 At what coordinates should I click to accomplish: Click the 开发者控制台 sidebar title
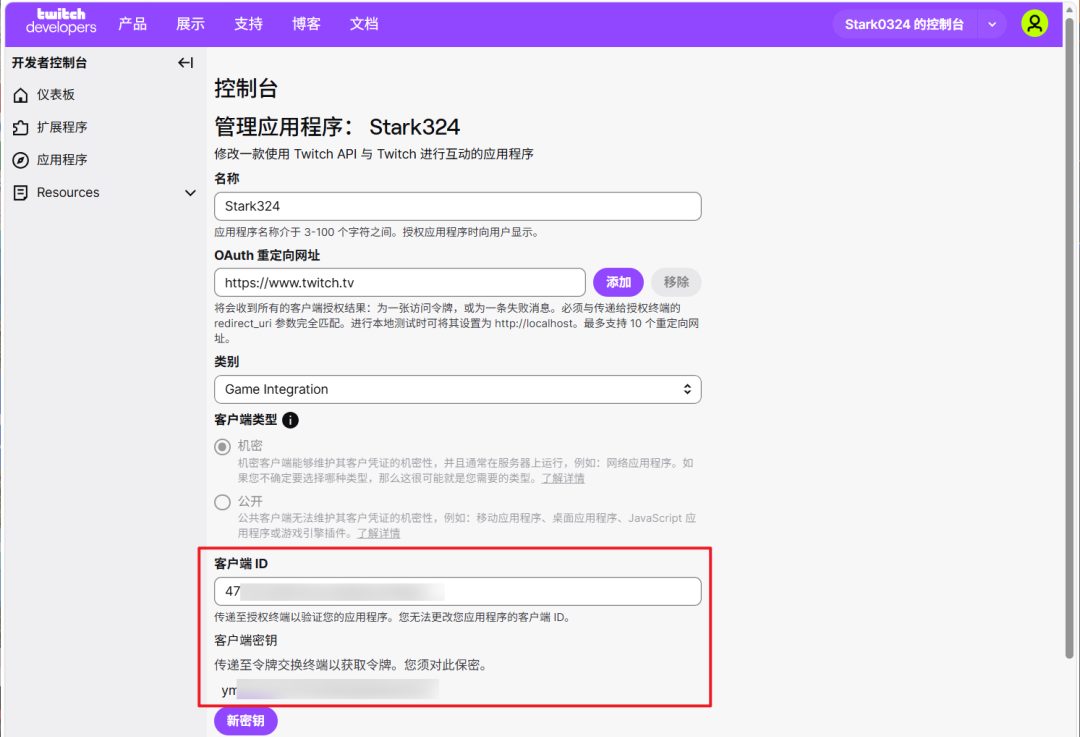(x=50, y=63)
